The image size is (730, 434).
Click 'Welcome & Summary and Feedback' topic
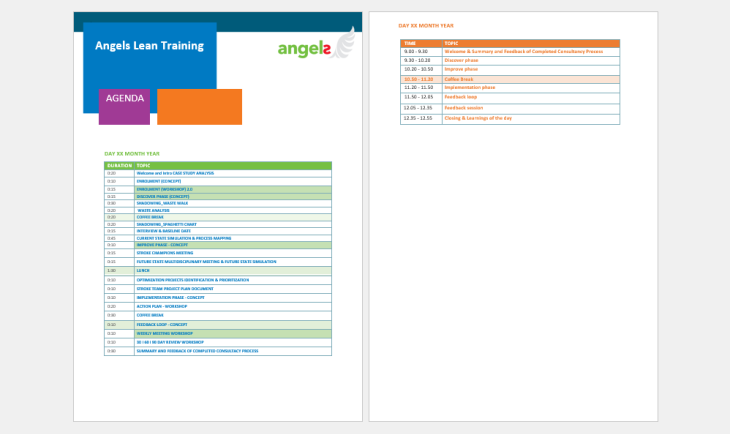coord(524,52)
